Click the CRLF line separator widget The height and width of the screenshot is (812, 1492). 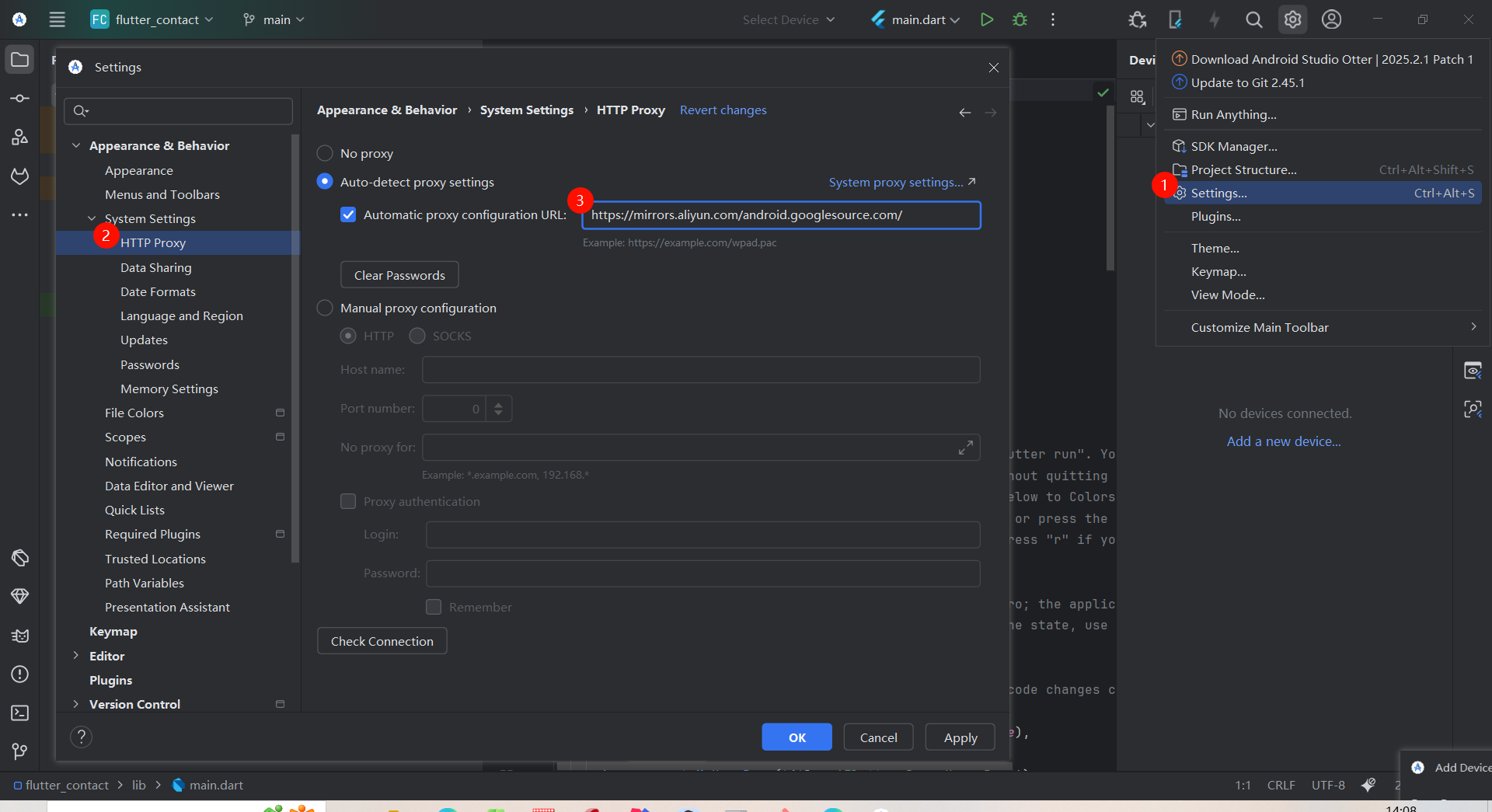coord(1281,786)
